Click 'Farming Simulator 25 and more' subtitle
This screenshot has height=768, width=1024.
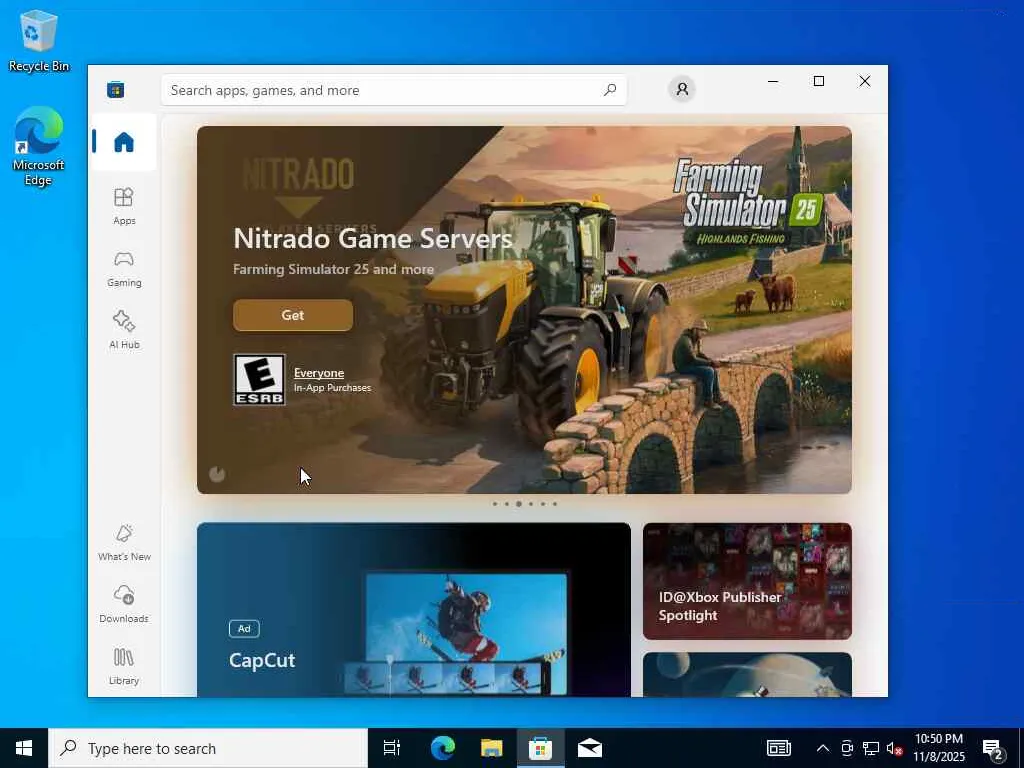point(333,269)
